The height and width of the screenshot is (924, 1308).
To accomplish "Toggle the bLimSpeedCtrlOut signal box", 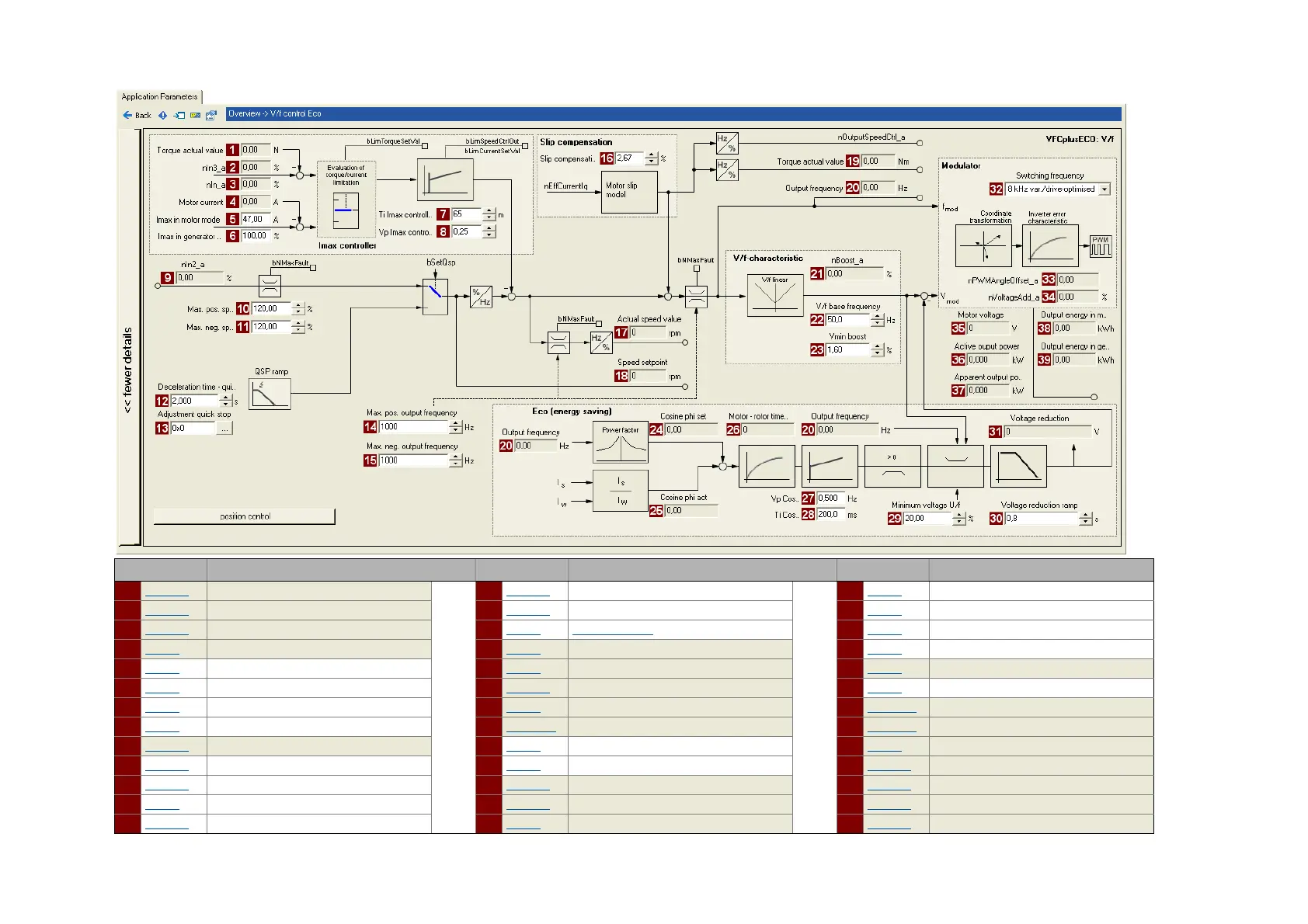I will click(525, 145).
